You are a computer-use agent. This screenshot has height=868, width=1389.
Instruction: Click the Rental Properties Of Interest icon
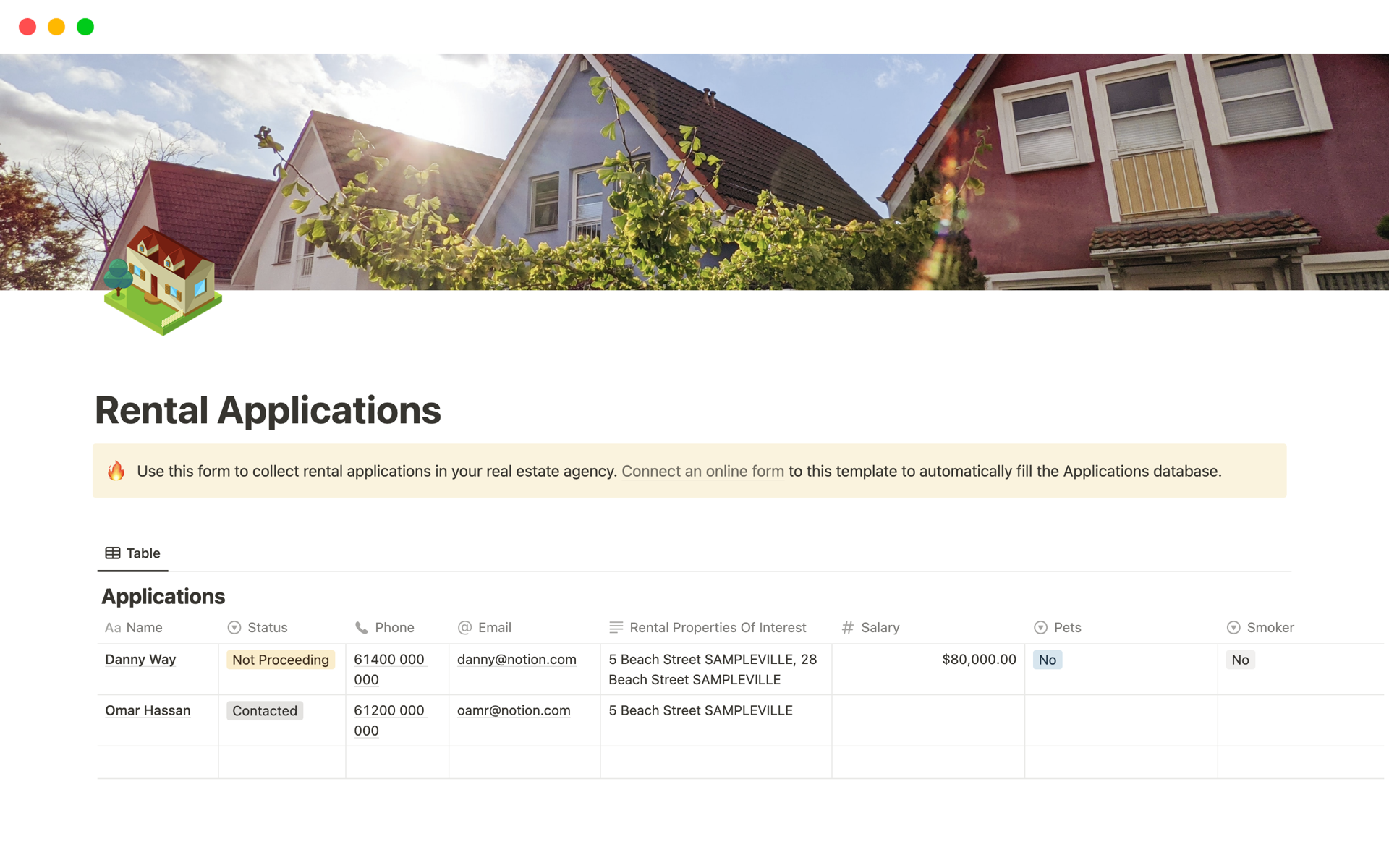pyautogui.click(x=614, y=628)
